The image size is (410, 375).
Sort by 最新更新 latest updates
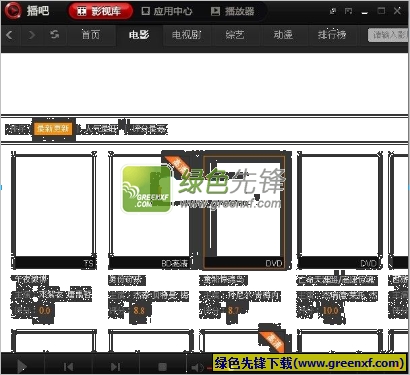[53, 129]
